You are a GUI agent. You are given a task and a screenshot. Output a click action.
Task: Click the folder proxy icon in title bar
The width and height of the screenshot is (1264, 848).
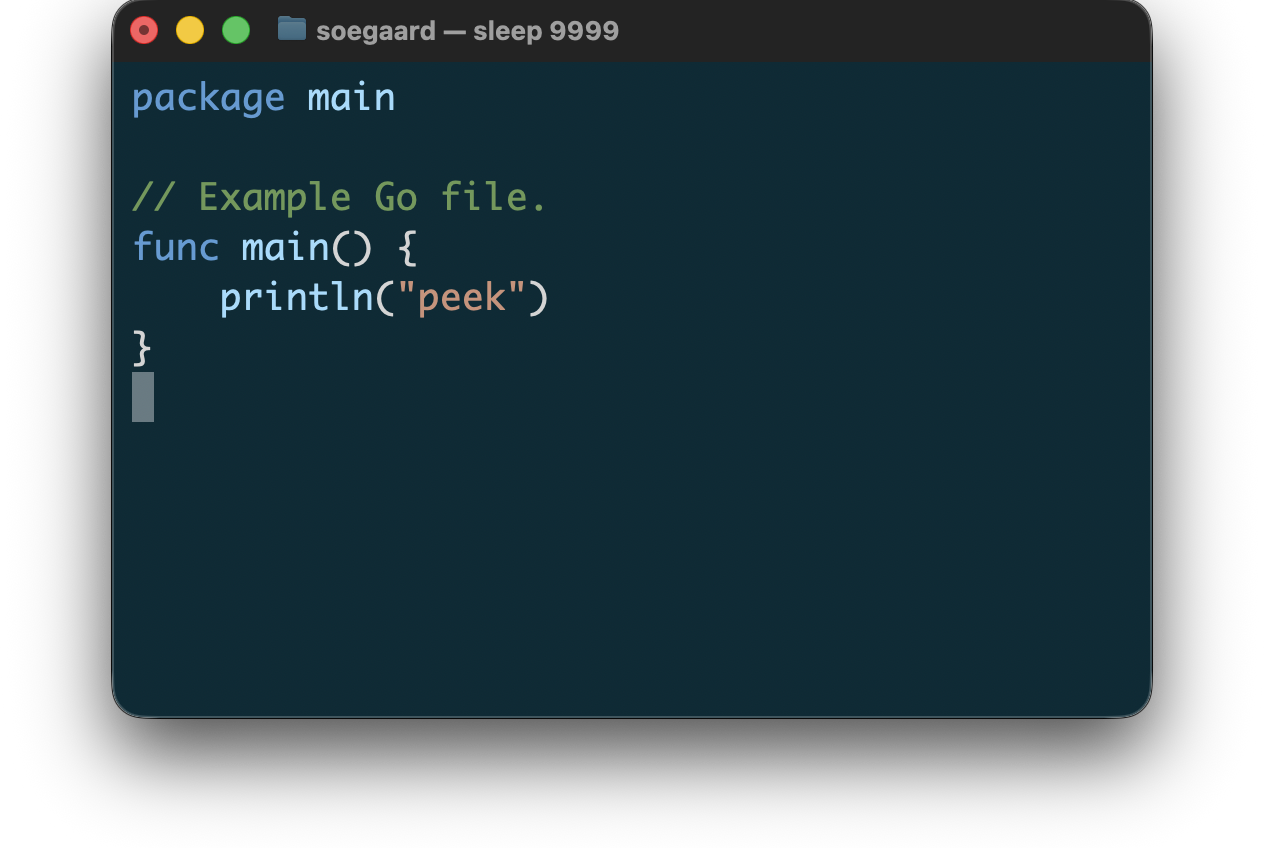[x=291, y=29]
